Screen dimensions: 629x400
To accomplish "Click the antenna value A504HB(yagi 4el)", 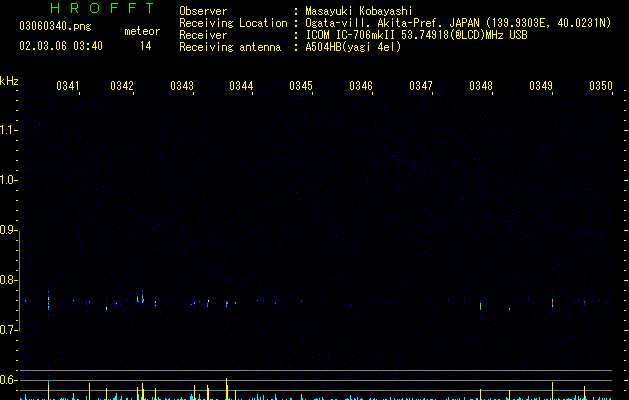I will pyautogui.click(x=353, y=47).
